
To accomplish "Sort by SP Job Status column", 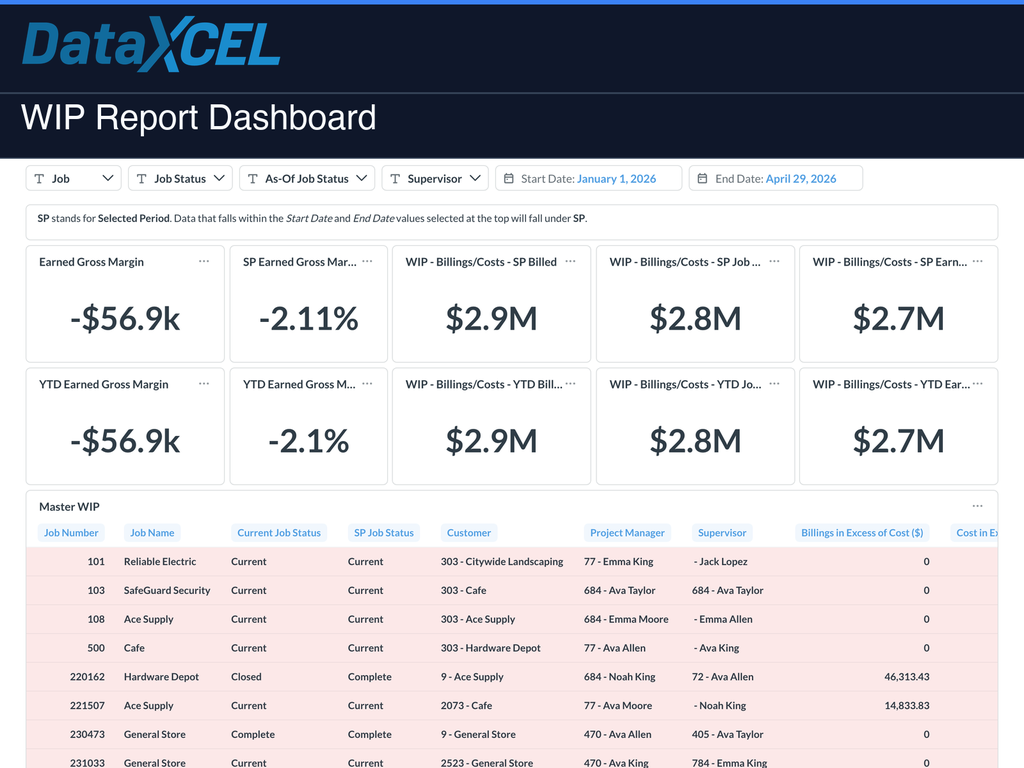I will pyautogui.click(x=384, y=533).
